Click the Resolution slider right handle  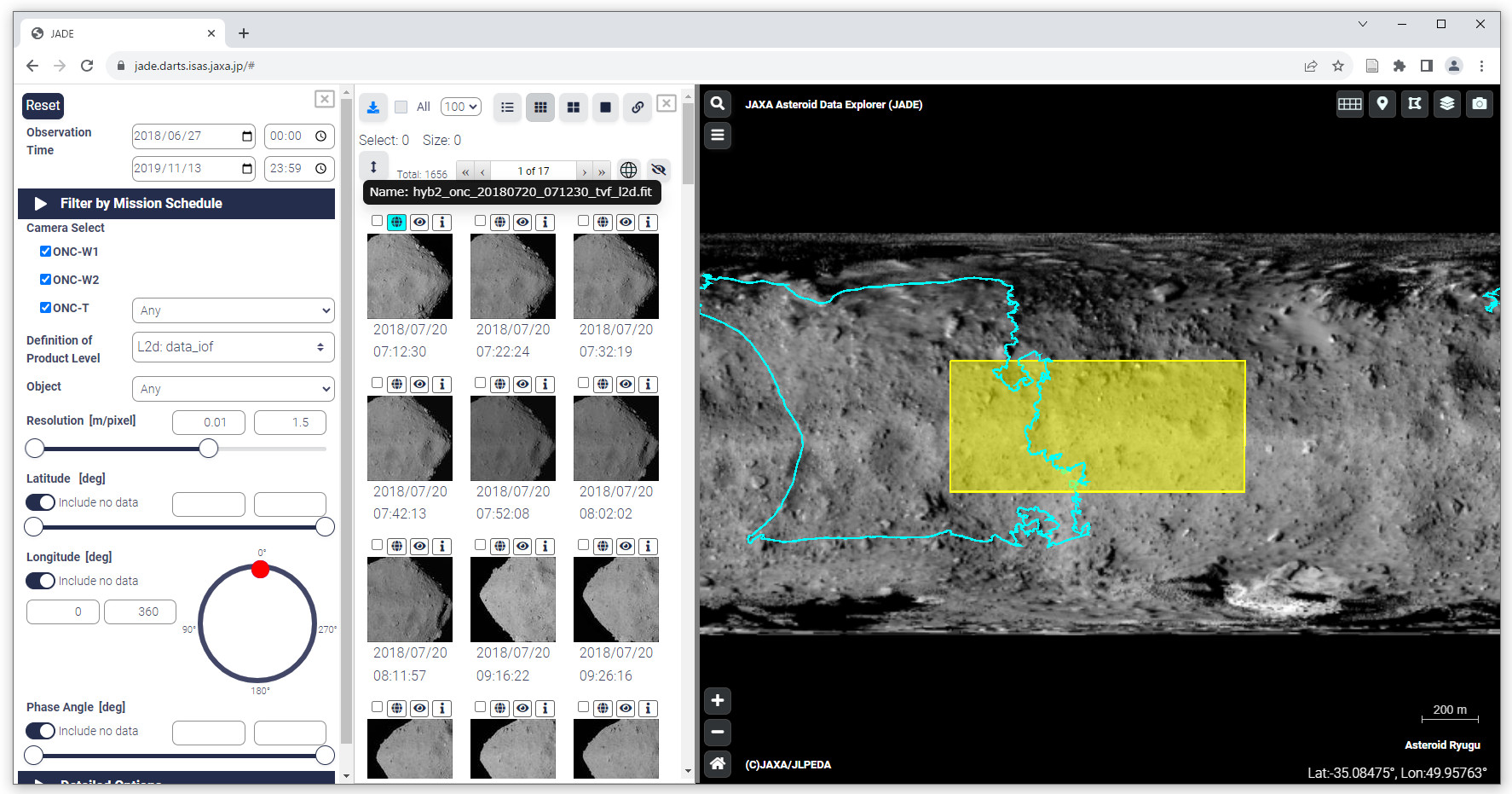209,449
